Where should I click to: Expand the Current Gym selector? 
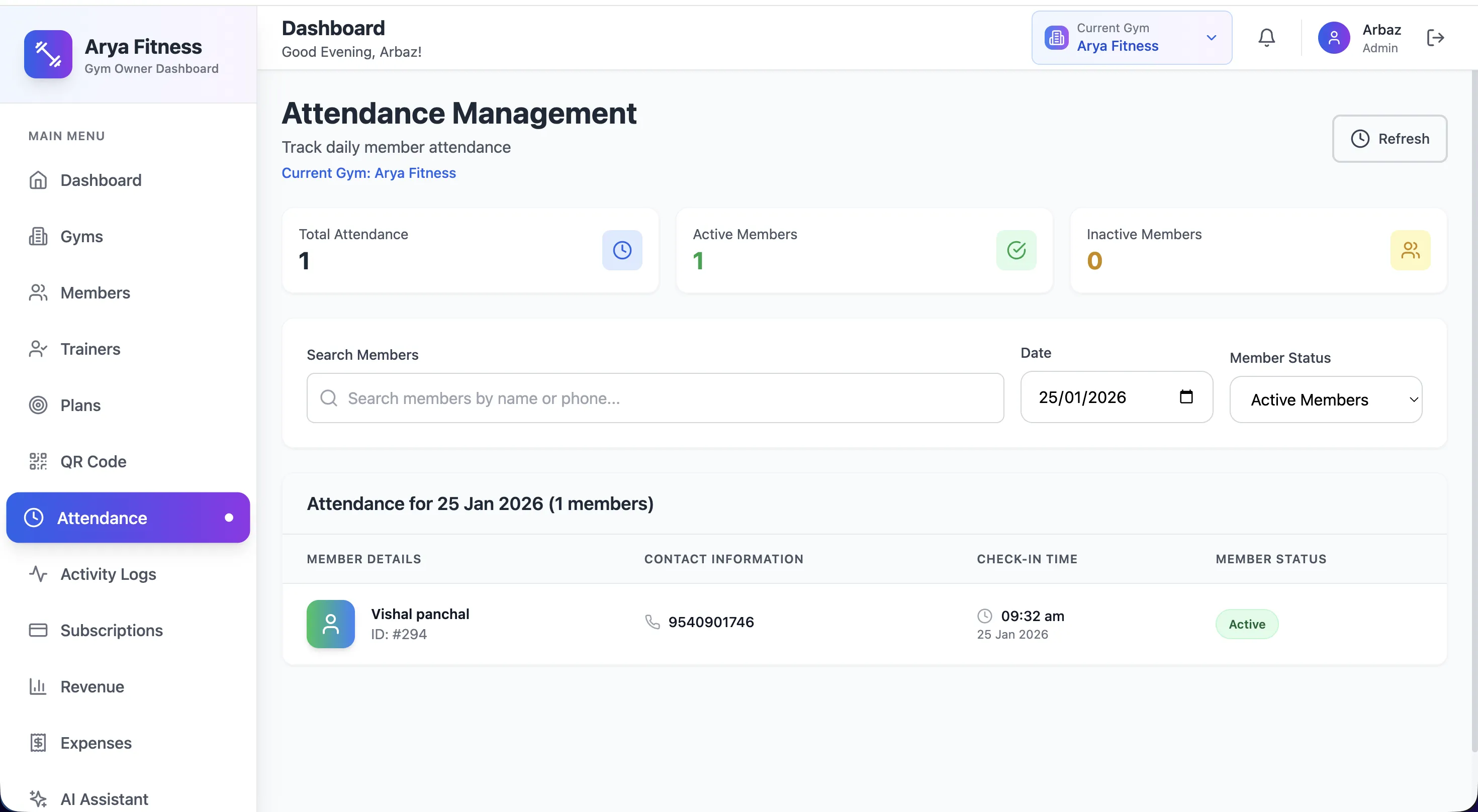(x=1211, y=38)
